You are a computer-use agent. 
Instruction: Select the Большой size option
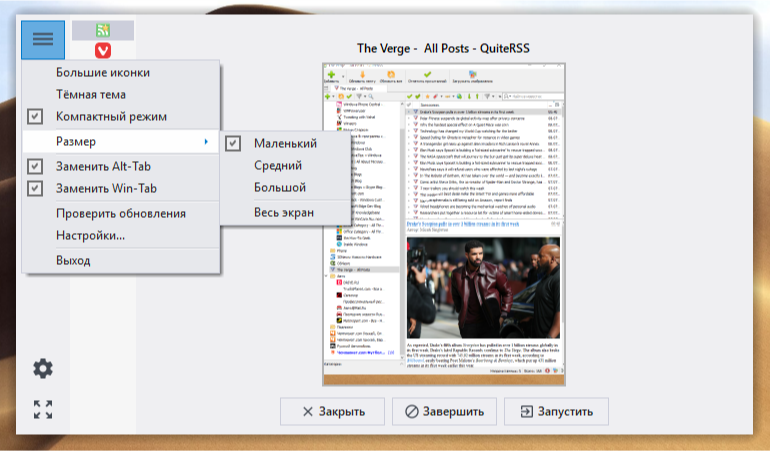click(285, 188)
